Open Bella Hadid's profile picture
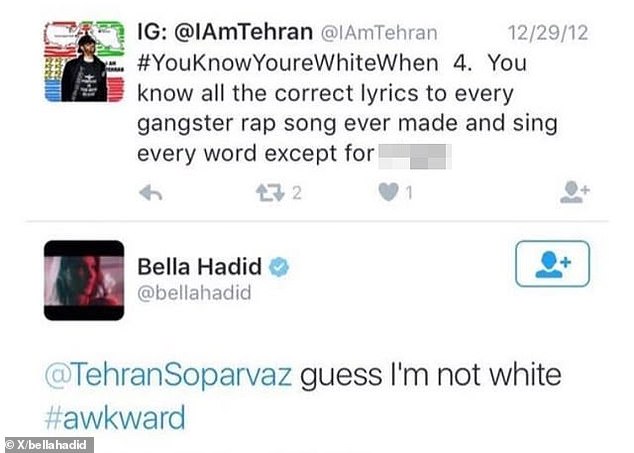Screen dimensions: 634x453 point(85,280)
